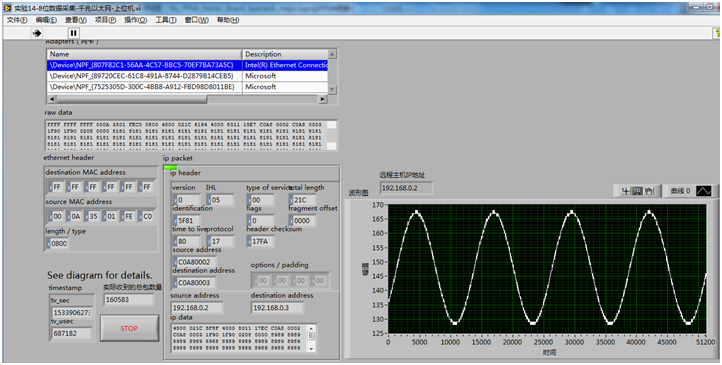This screenshot has width=722, height=365.
Task: Select the Intel(R) Ethernet adapter row
Action: (x=187, y=65)
